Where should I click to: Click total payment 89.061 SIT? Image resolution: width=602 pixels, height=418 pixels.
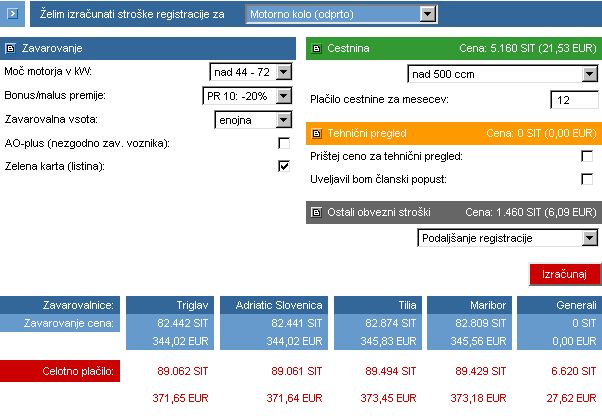tap(296, 371)
